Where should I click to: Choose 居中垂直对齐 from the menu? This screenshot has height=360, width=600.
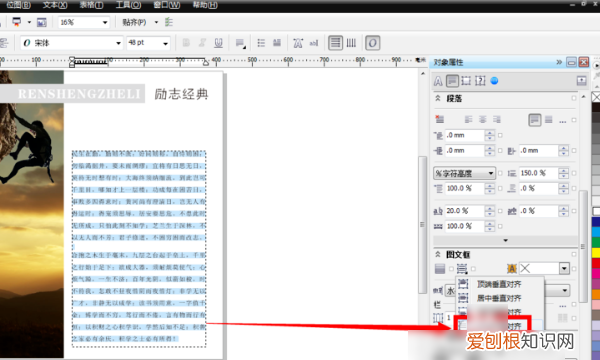[499, 298]
